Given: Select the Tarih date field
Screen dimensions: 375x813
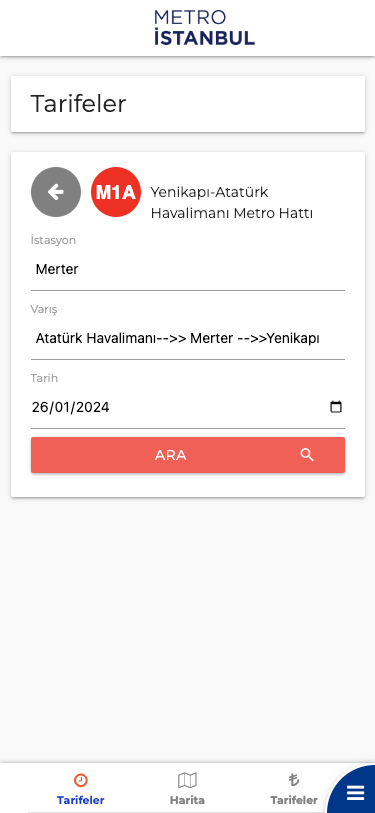Looking at the screenshot, I should pos(188,407).
